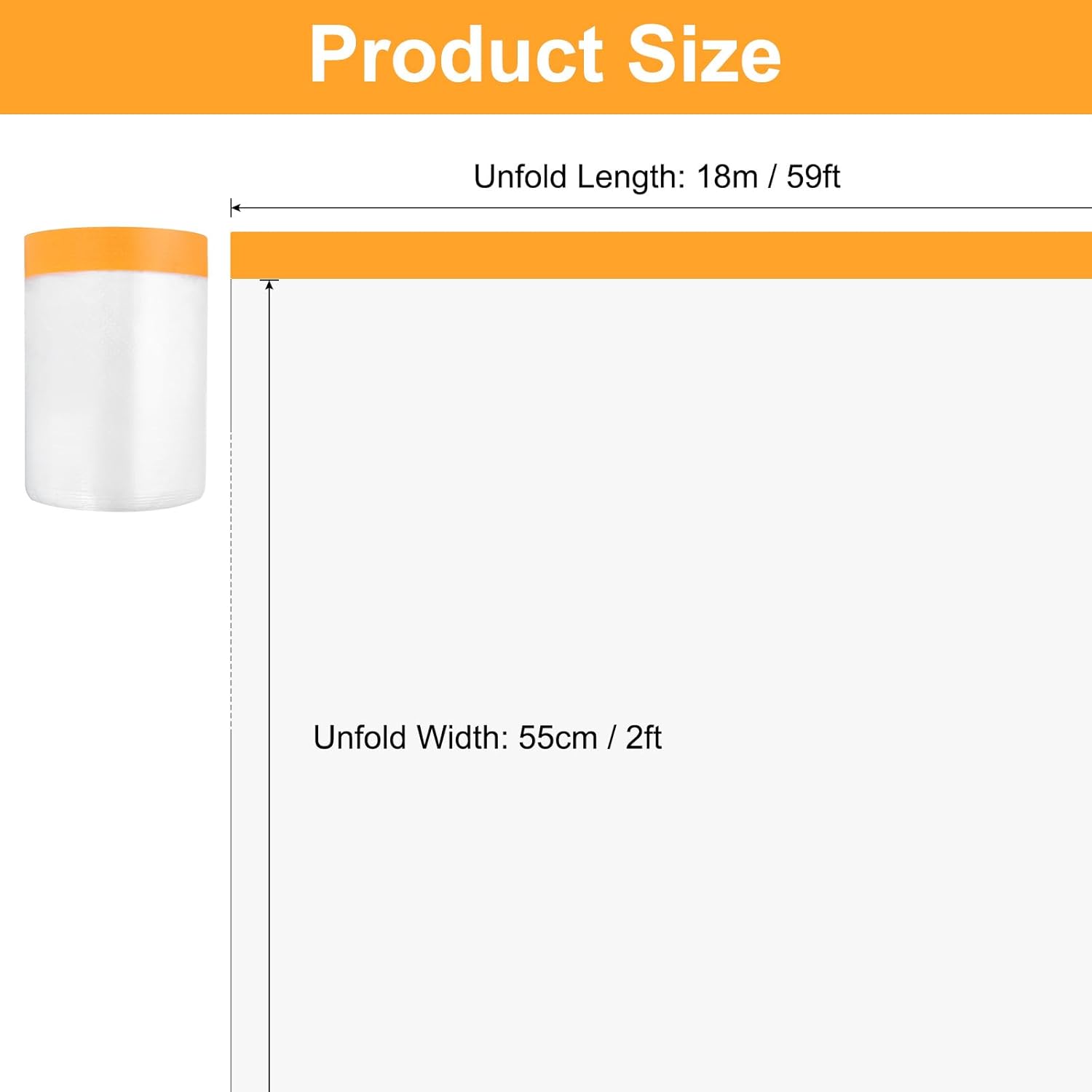
Task: Click the "2ft" width value
Action: point(644,737)
